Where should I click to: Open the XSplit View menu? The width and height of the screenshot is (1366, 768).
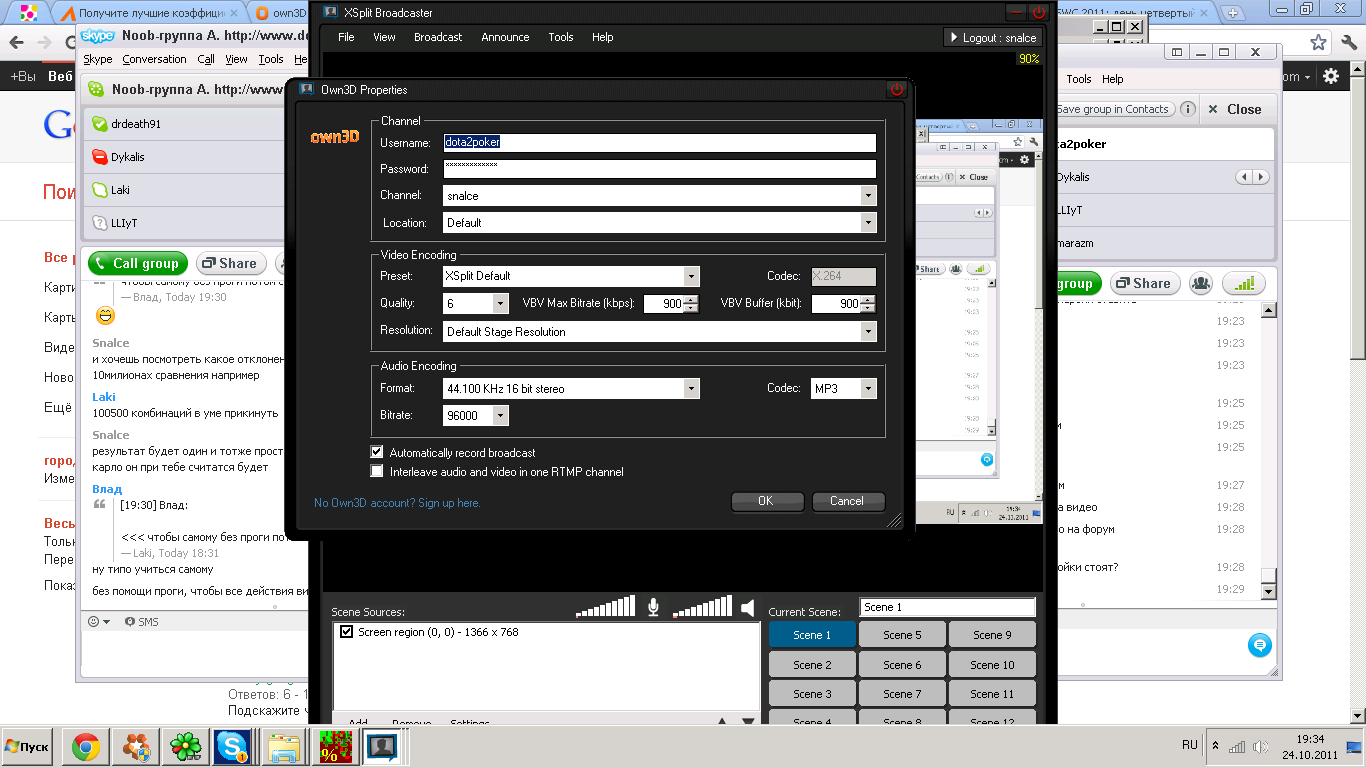(384, 37)
